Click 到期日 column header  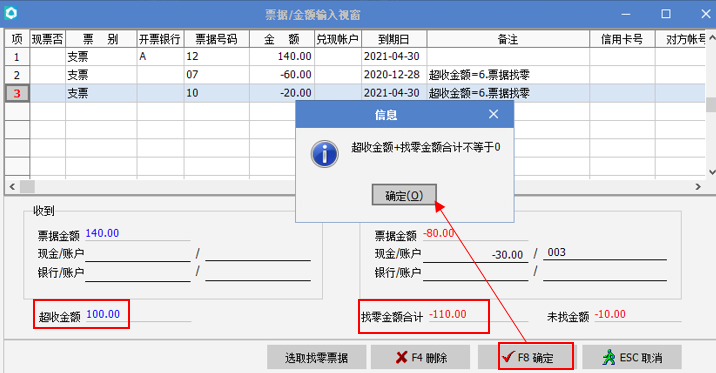coord(394,39)
